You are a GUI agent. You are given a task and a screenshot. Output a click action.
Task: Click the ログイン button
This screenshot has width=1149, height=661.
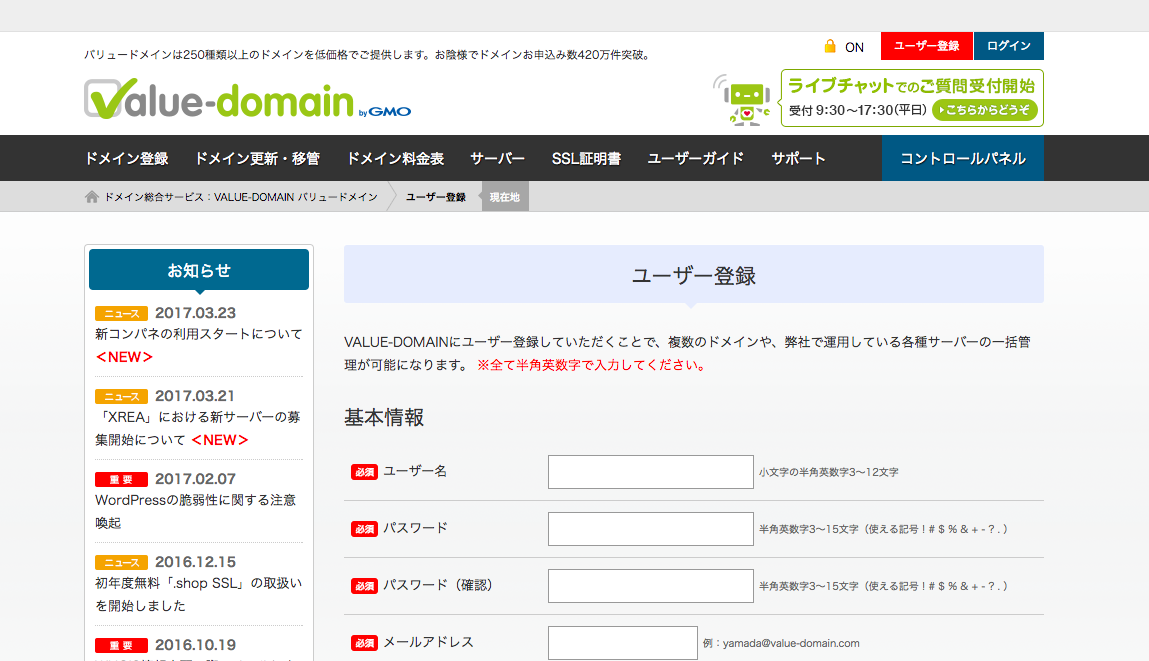(x=1009, y=46)
